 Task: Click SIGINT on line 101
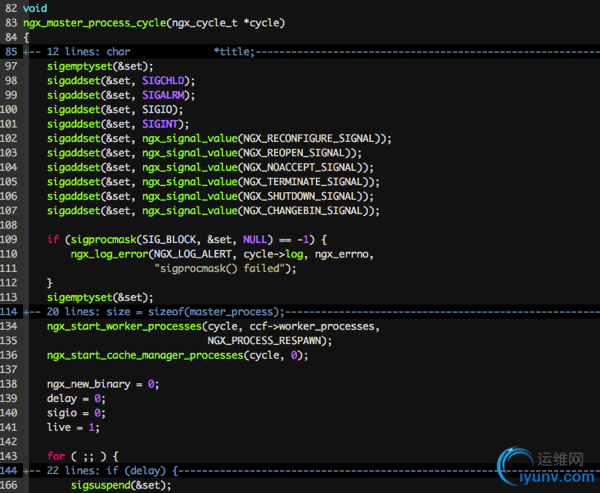coord(160,124)
